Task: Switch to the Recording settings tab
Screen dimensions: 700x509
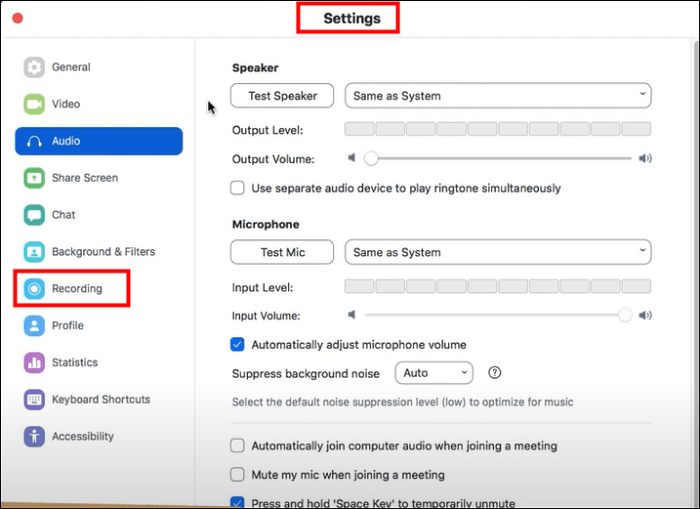Action: point(77,289)
